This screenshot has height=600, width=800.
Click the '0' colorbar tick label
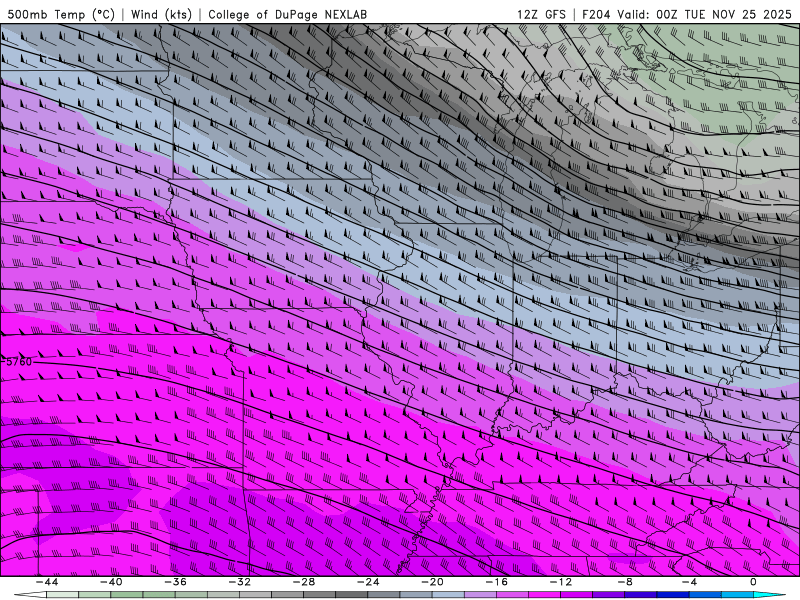pos(754,582)
